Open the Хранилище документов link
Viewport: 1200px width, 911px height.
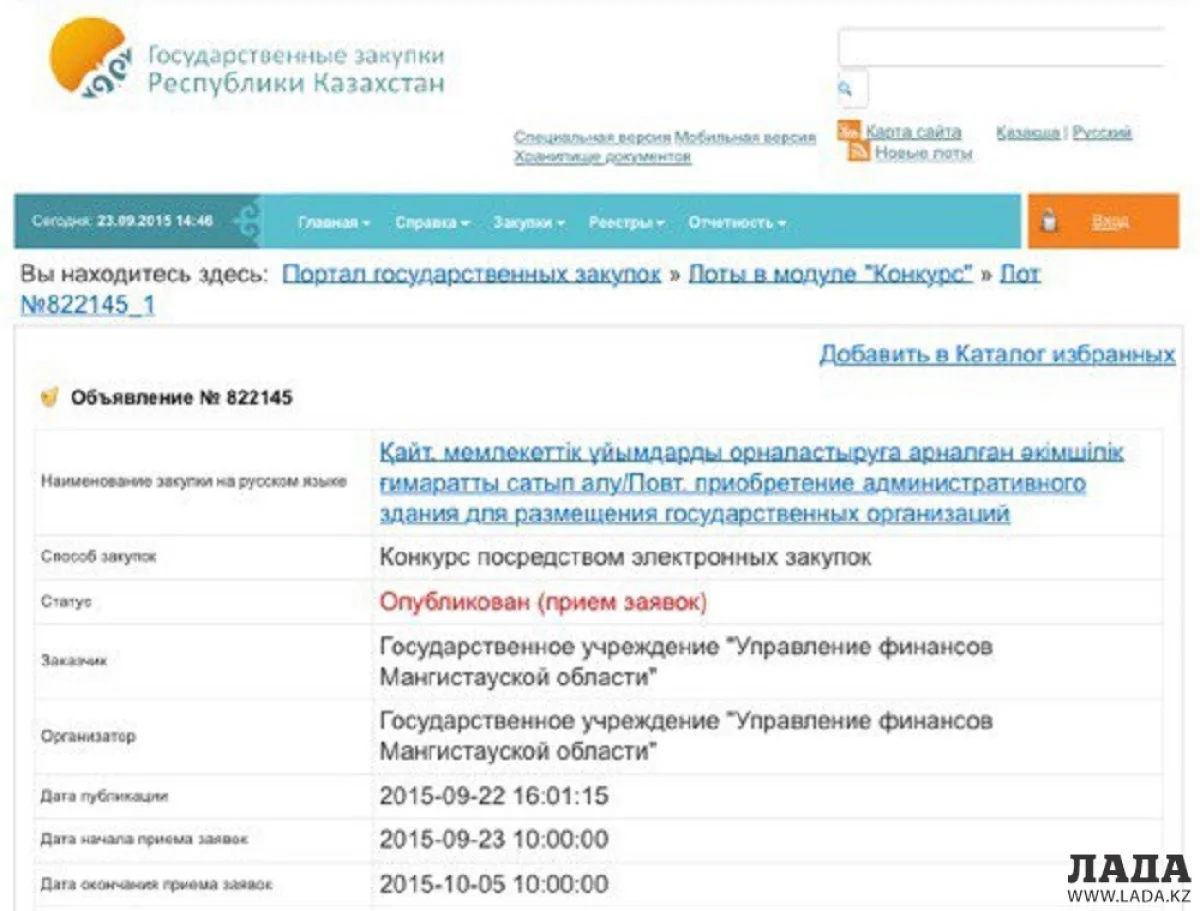(600, 155)
